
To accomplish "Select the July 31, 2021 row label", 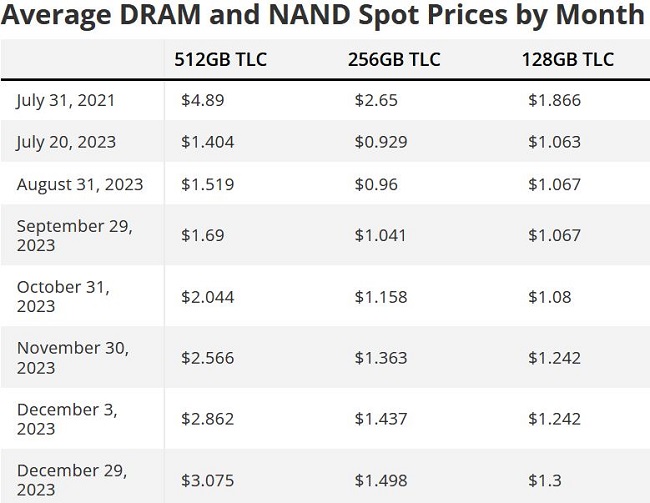I will (x=65, y=101).
